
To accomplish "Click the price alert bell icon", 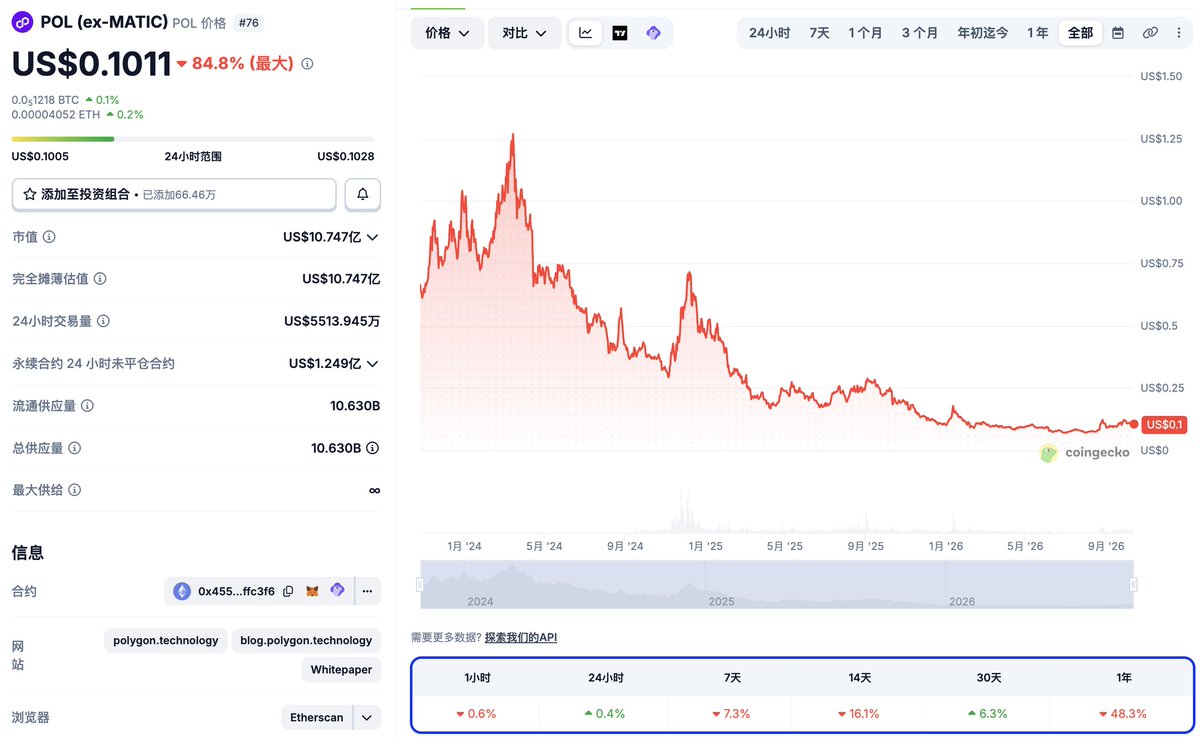I will (362, 194).
